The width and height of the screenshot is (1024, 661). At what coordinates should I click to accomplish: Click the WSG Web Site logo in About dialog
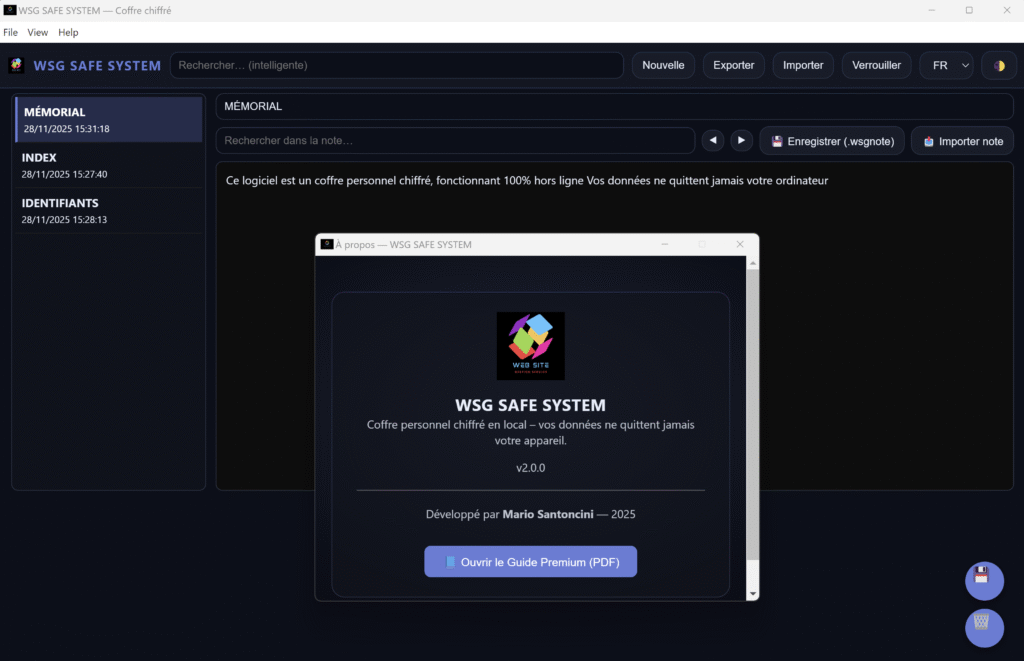click(x=530, y=345)
